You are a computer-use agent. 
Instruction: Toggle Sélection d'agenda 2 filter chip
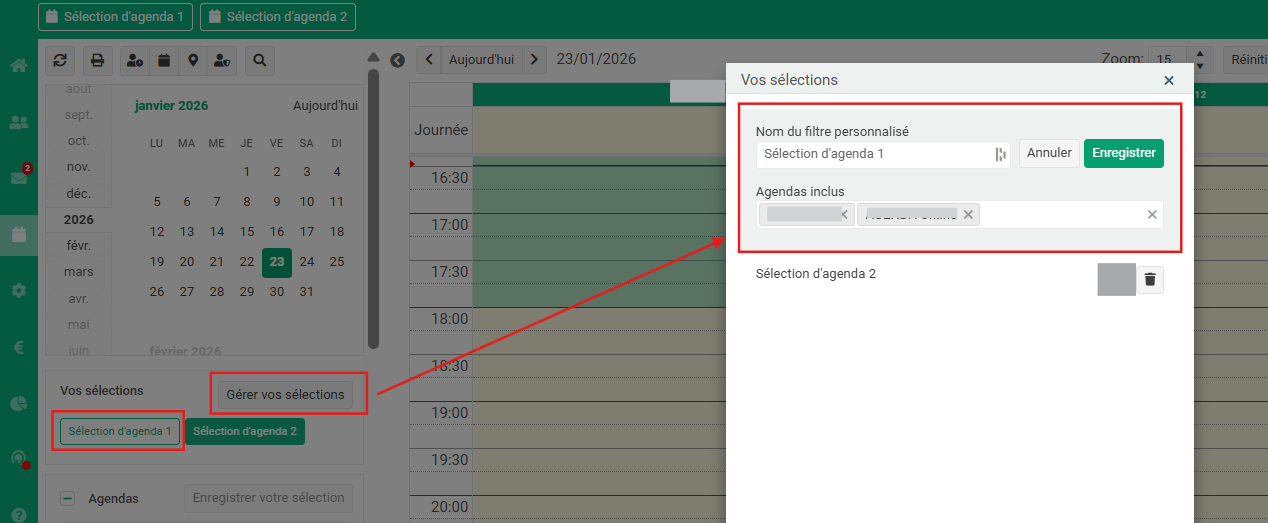point(245,432)
